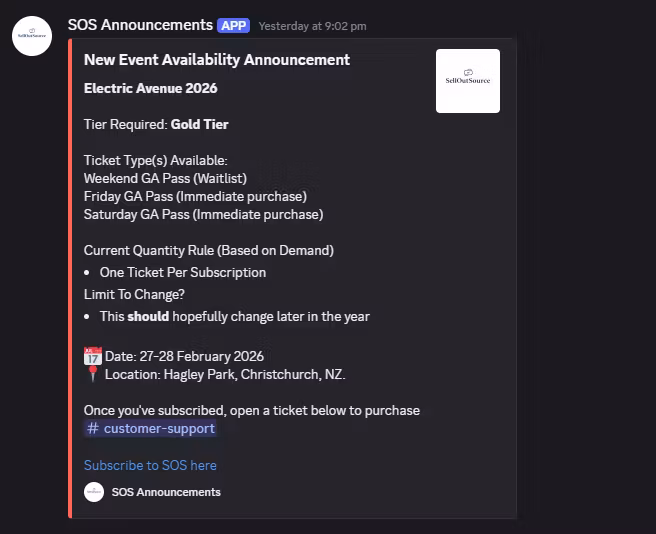
Task: Open the SellOutSource embed thumbnail logo
Action: [468, 81]
